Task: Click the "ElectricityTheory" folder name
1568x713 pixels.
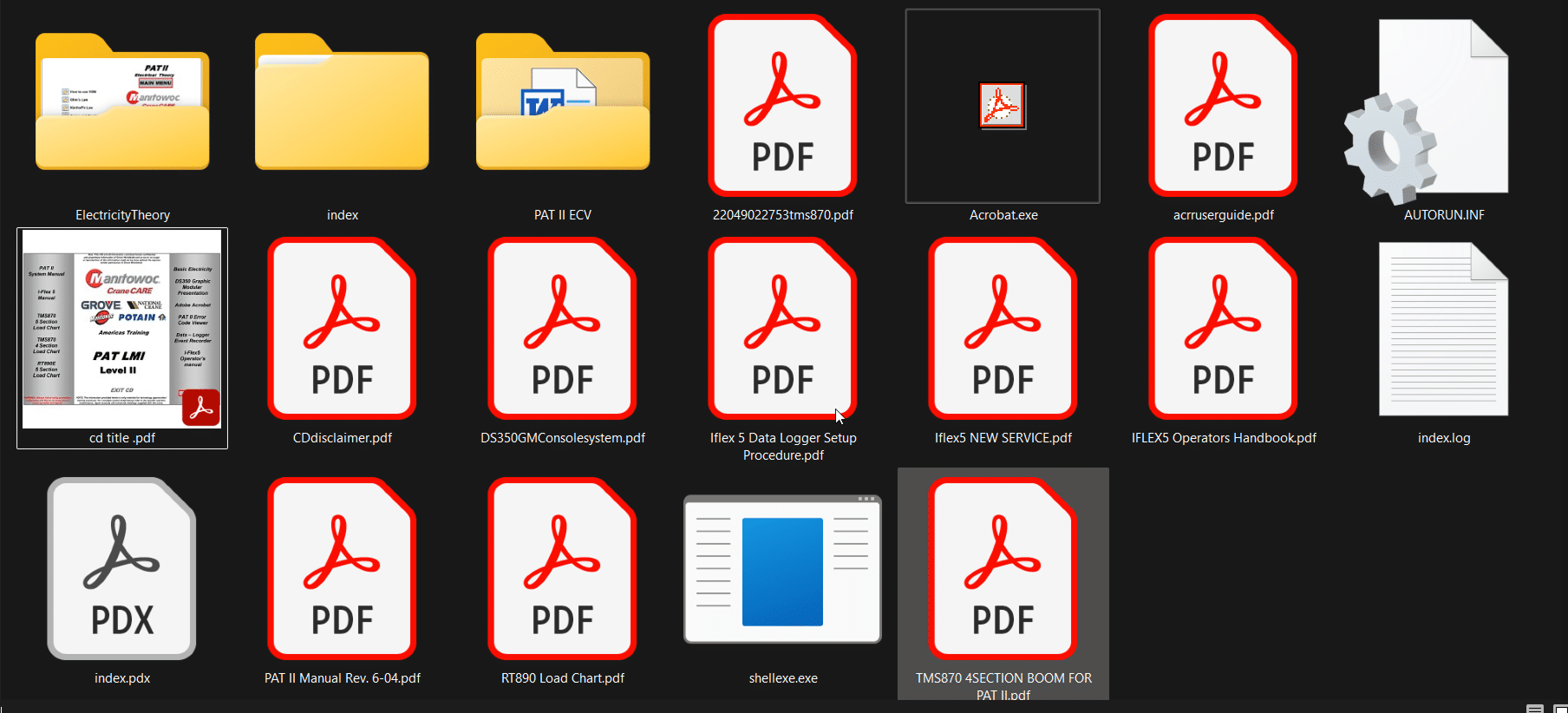Action: 122,215
